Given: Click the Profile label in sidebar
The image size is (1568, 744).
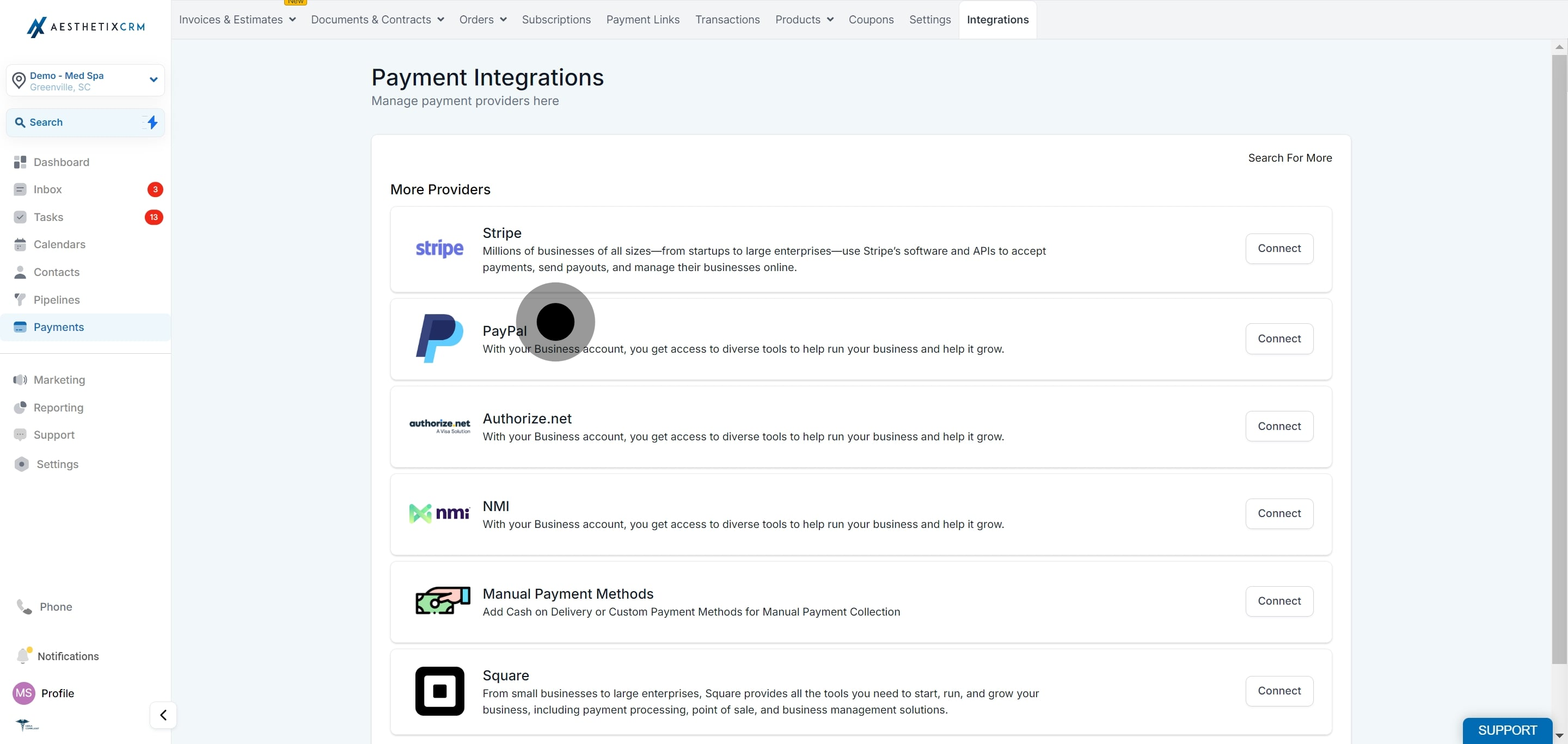Looking at the screenshot, I should [x=58, y=693].
